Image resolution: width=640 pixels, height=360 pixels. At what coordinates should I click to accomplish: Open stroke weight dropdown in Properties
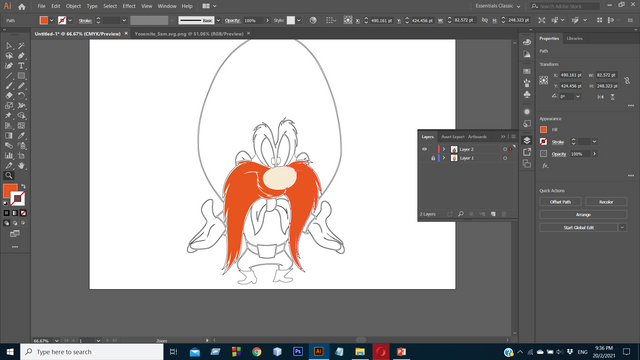coord(594,142)
